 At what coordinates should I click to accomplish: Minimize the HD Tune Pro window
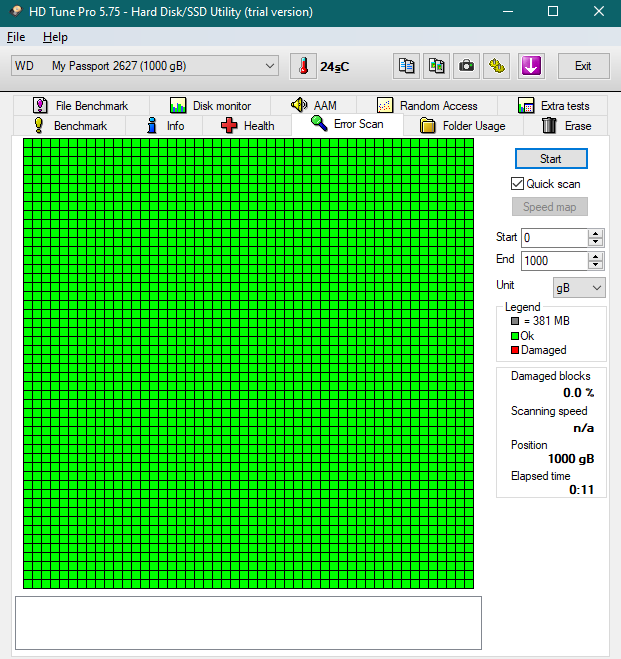point(508,11)
